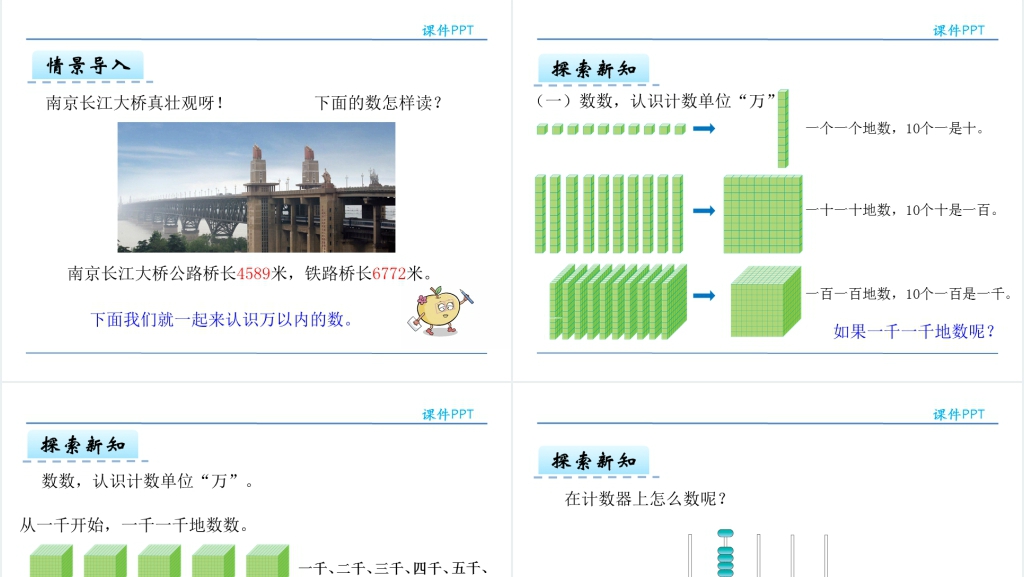Viewport: 1024px width, 577px height.
Task: Click the text '从一千开始,一千一千地数数。'
Action: tap(135, 525)
